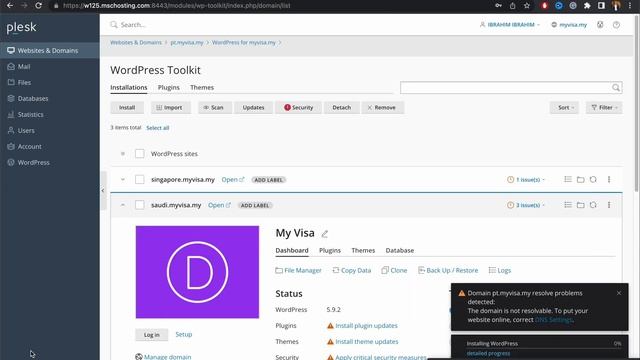Open WordPress section in sidebar
The image size is (640, 360).
[x=49, y=162]
